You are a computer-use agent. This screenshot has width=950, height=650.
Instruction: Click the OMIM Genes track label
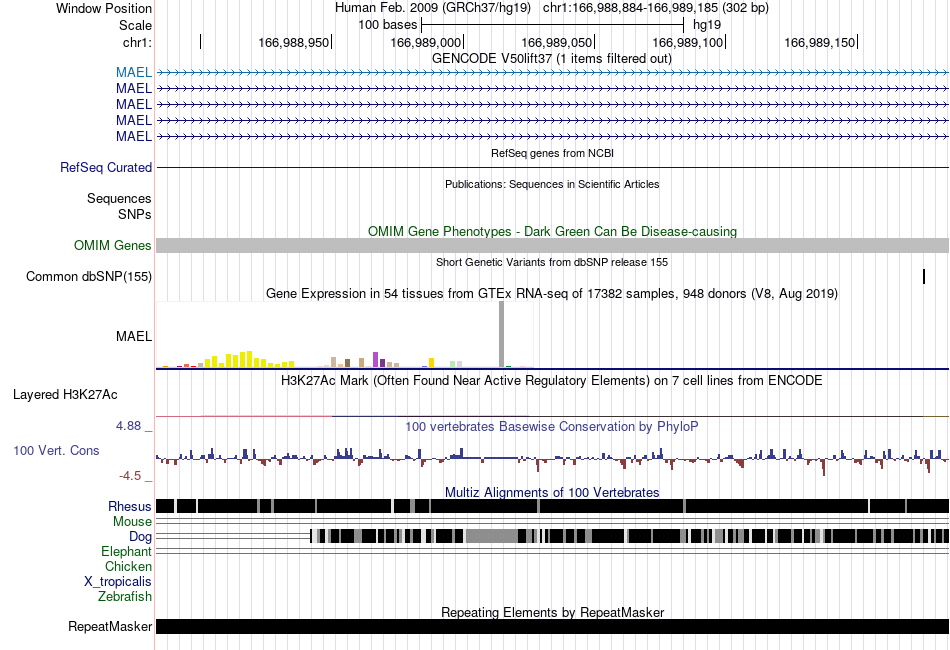click(112, 245)
